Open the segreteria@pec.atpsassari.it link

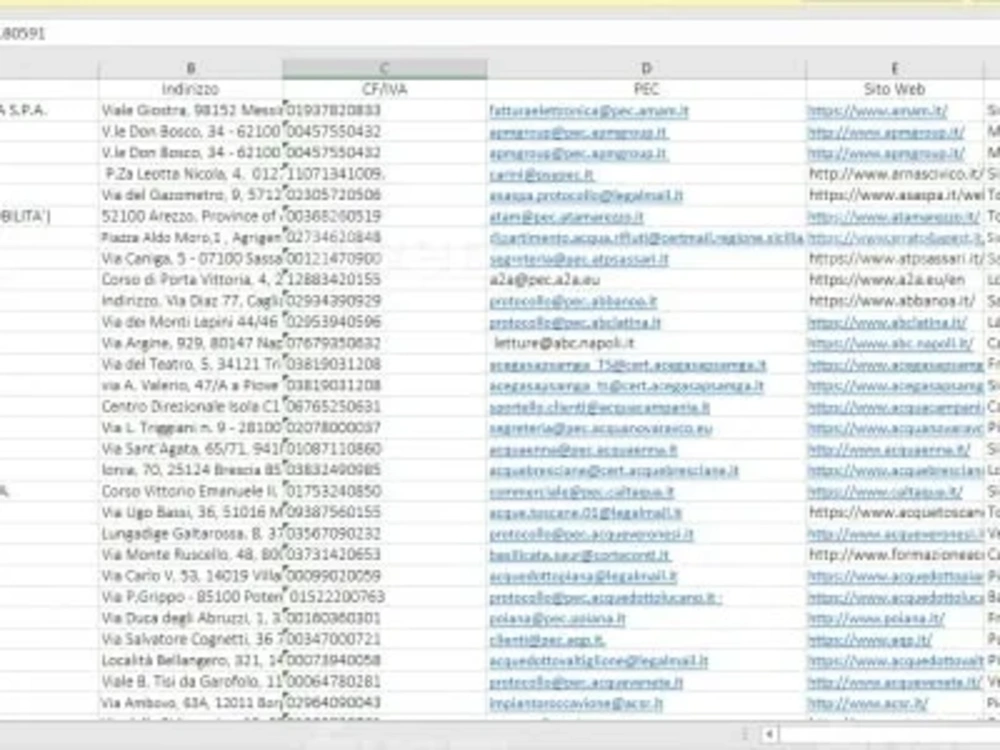(578, 259)
